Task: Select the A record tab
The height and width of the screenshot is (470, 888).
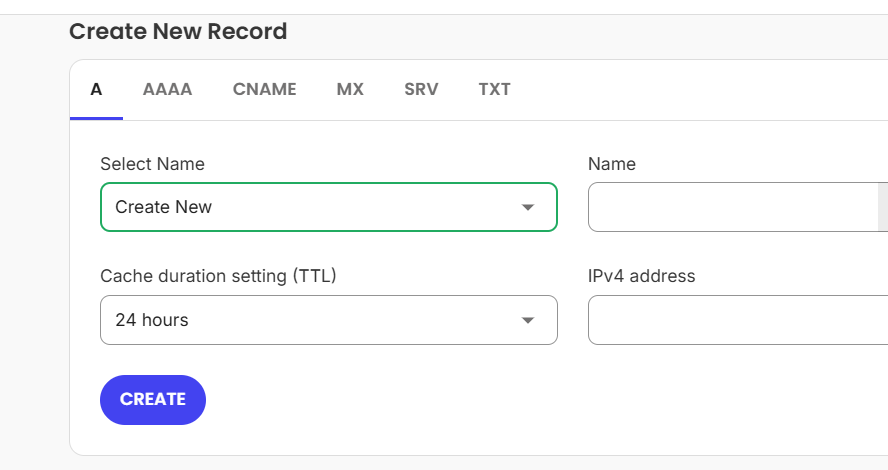Action: tap(96, 89)
